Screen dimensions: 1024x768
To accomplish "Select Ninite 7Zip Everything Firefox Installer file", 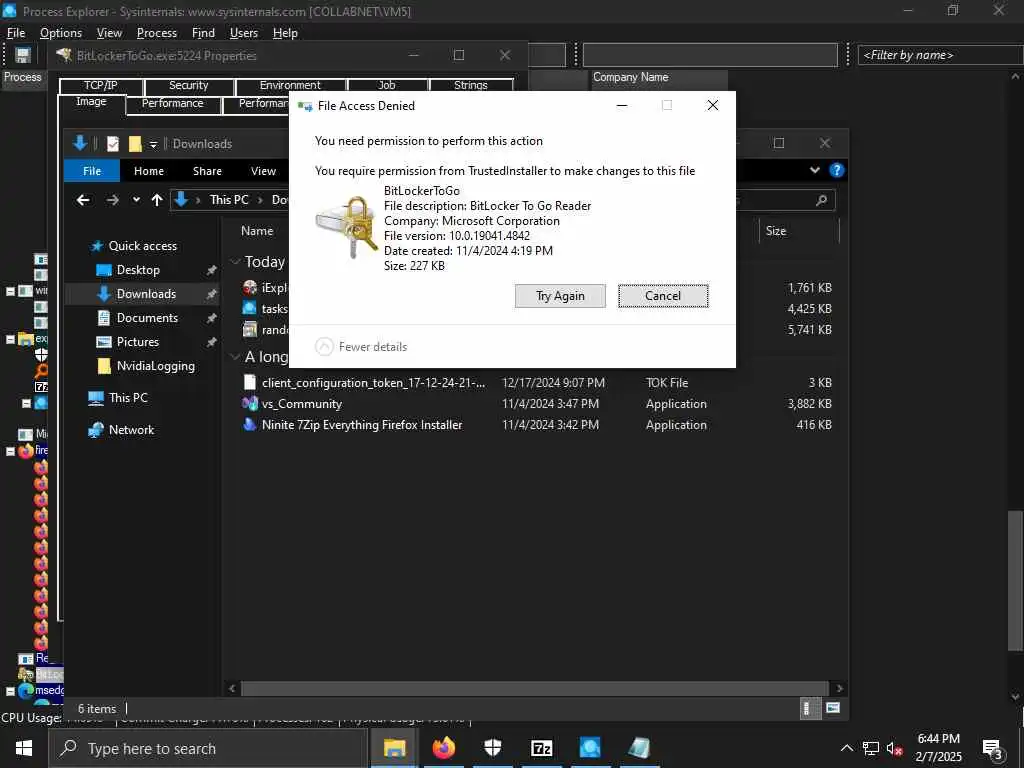I will point(362,424).
